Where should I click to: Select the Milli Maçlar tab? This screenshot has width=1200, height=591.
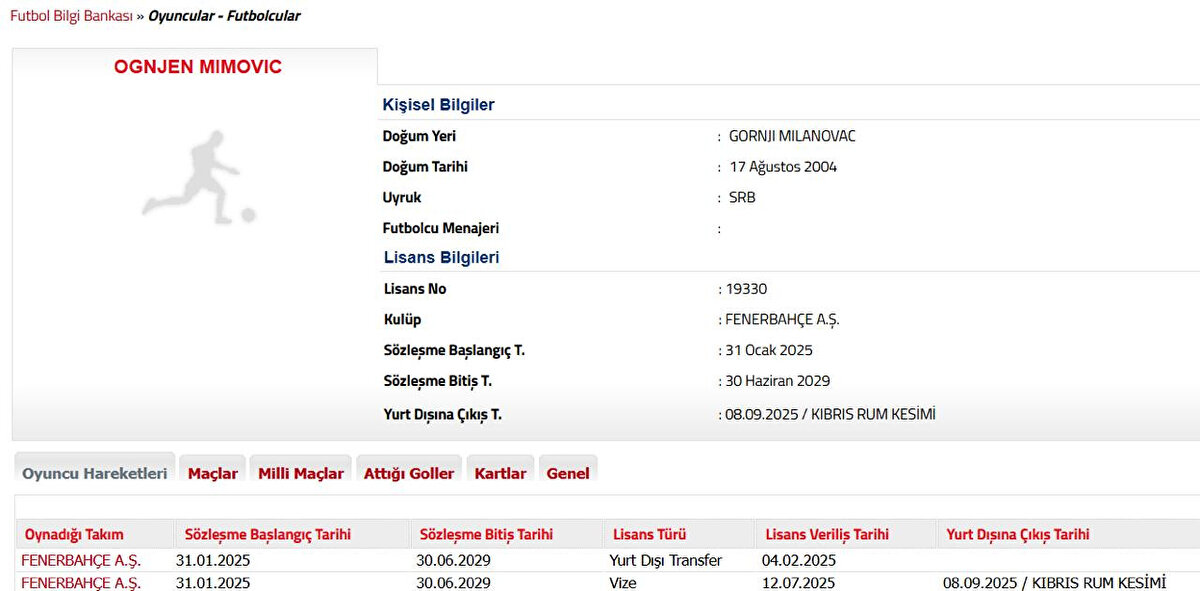[301, 473]
